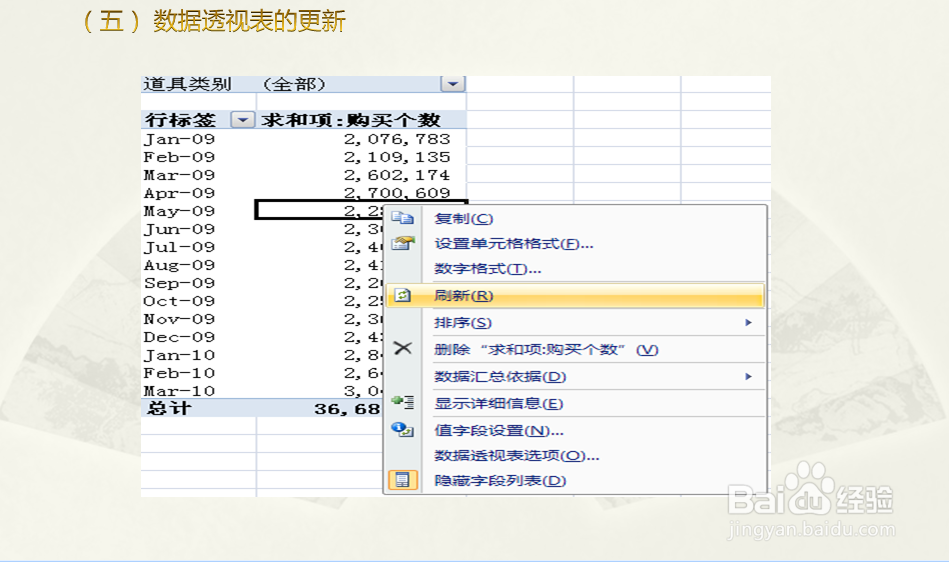Screen dimensions: 949x562
Task: Select the Jan-09 row label
Action: (179, 139)
